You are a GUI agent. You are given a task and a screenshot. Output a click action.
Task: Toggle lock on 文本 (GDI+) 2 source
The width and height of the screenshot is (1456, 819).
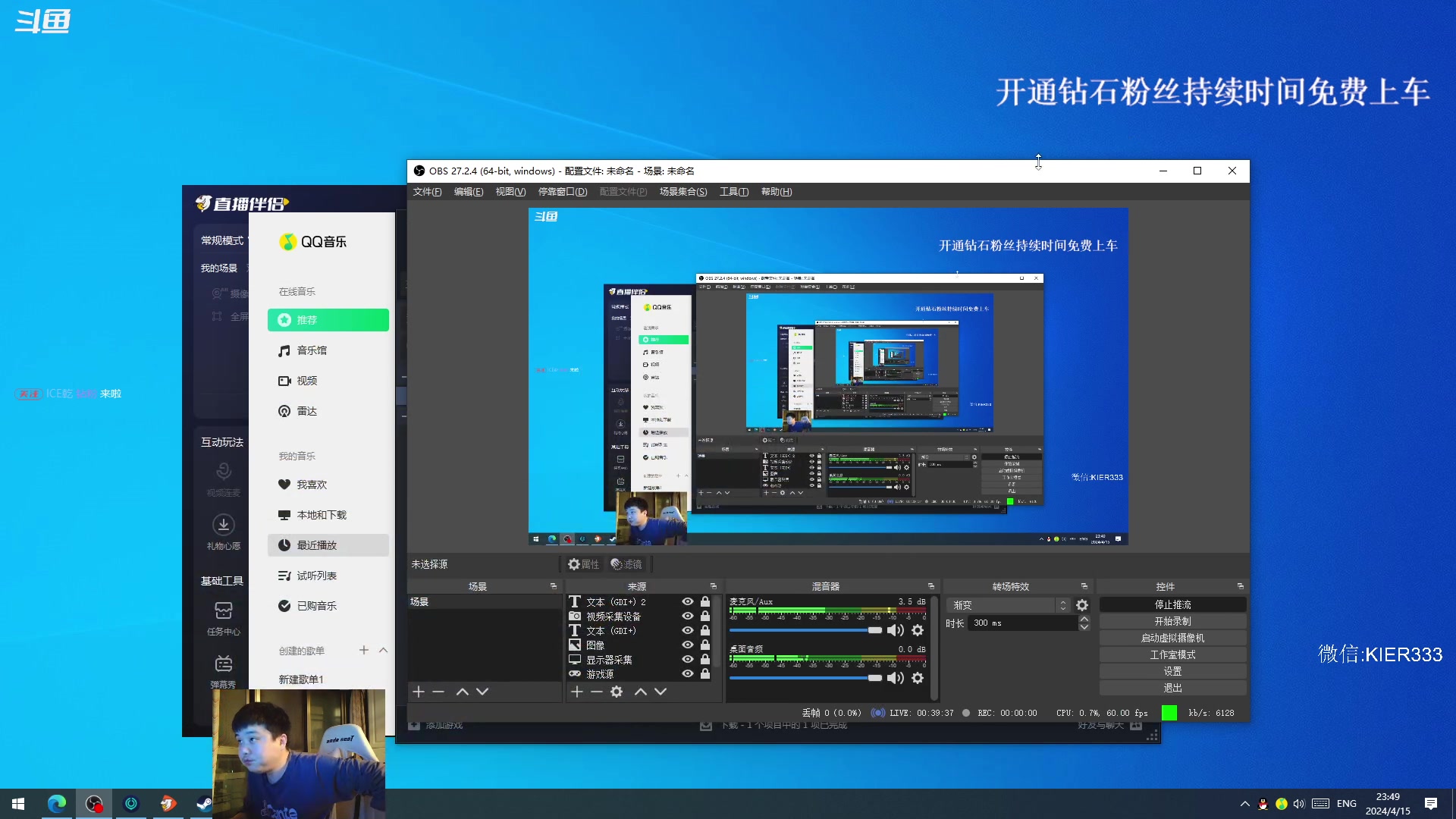coord(705,601)
